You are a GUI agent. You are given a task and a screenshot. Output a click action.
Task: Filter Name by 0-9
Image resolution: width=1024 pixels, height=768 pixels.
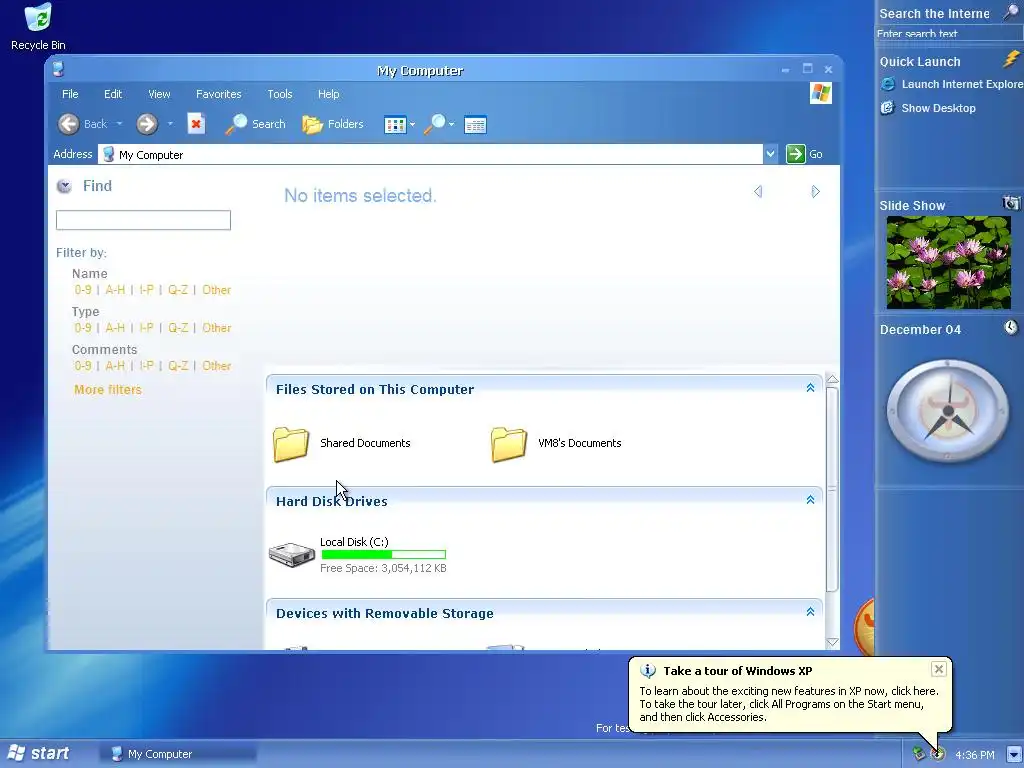83,290
